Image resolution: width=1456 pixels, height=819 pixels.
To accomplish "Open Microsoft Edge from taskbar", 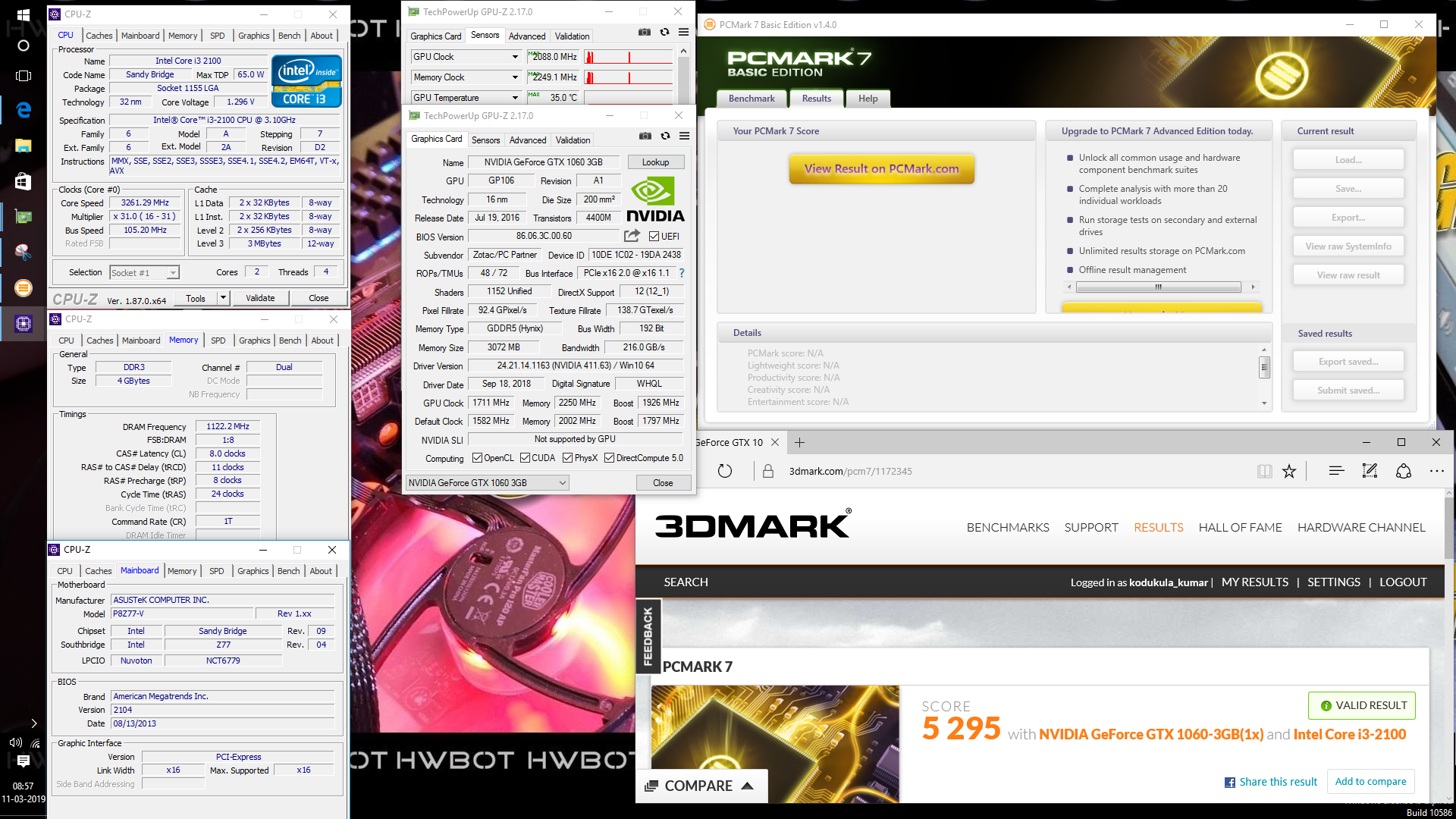I will (24, 110).
